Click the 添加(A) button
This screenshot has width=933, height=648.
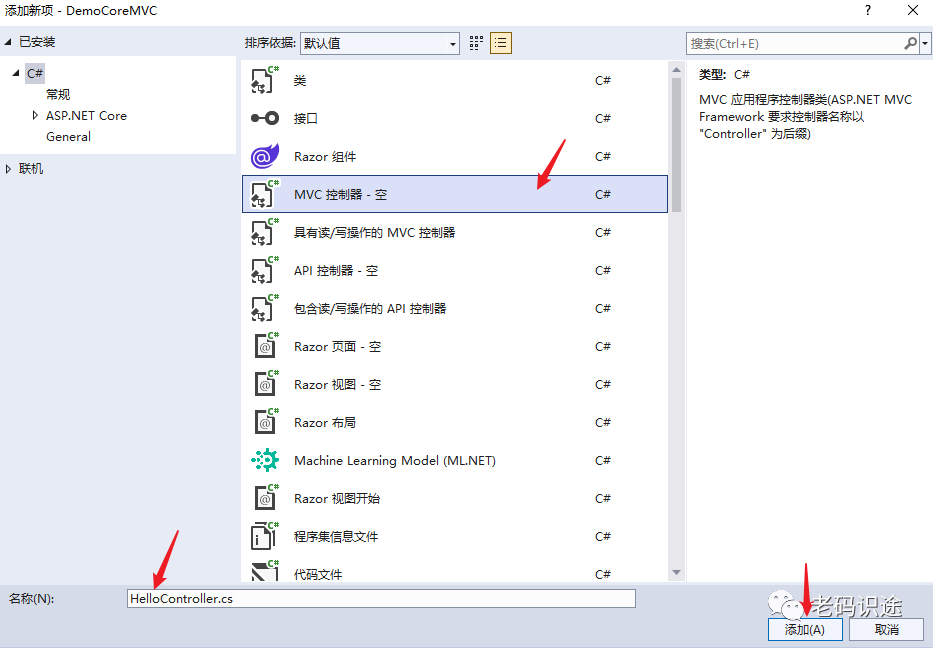click(805, 630)
